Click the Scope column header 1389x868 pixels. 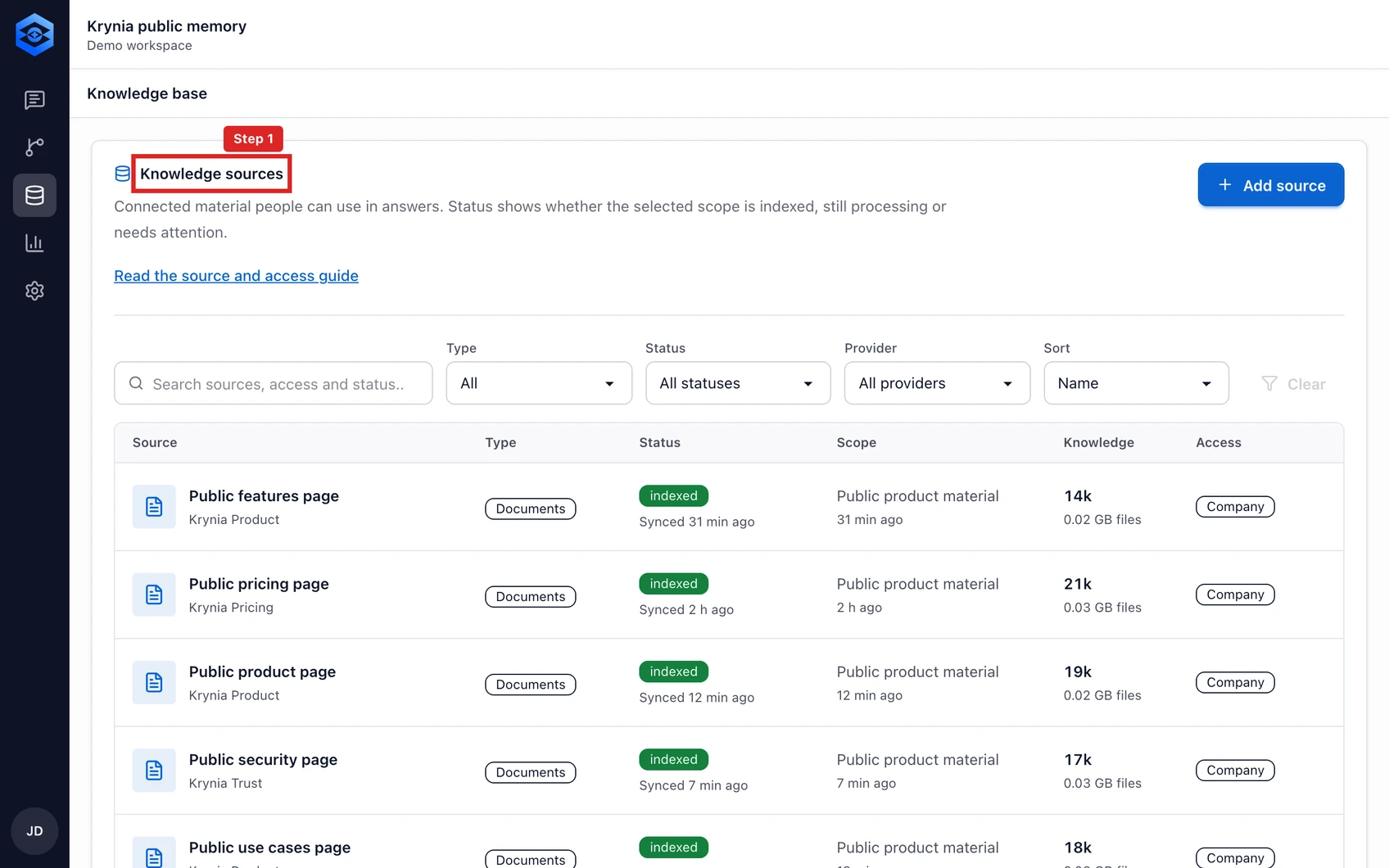[856, 442]
